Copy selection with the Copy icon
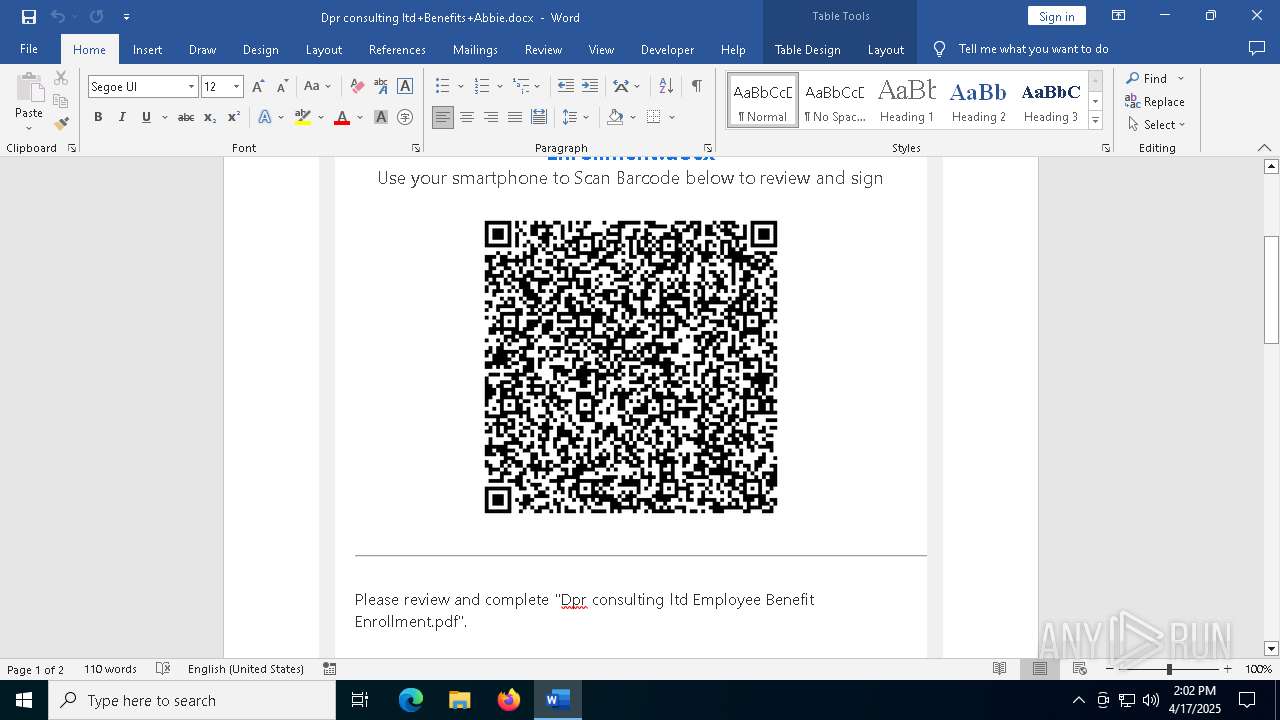The image size is (1280, 720). [x=61, y=101]
